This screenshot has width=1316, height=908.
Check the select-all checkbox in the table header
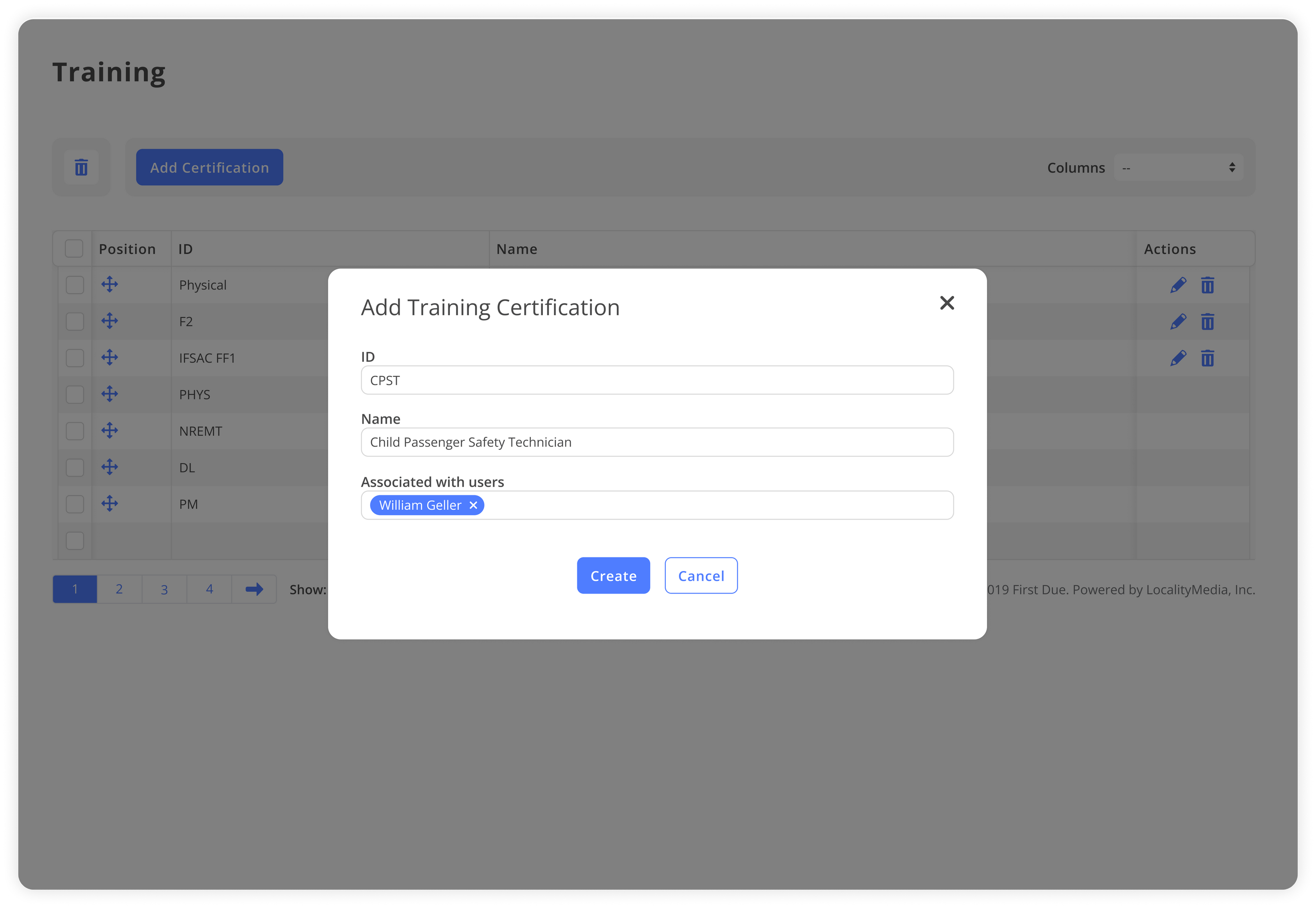(74, 249)
